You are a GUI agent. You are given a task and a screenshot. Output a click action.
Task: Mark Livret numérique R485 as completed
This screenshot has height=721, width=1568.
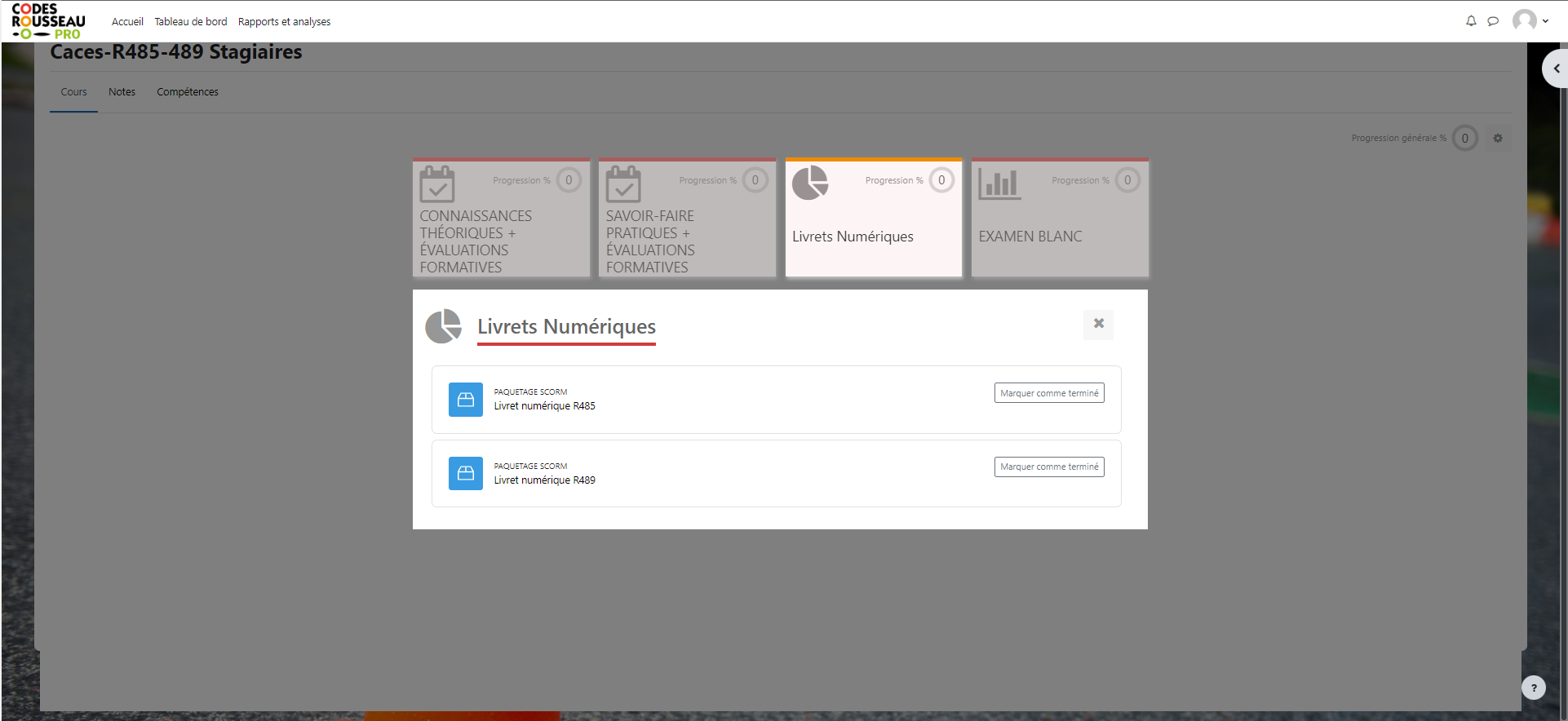(x=1049, y=393)
